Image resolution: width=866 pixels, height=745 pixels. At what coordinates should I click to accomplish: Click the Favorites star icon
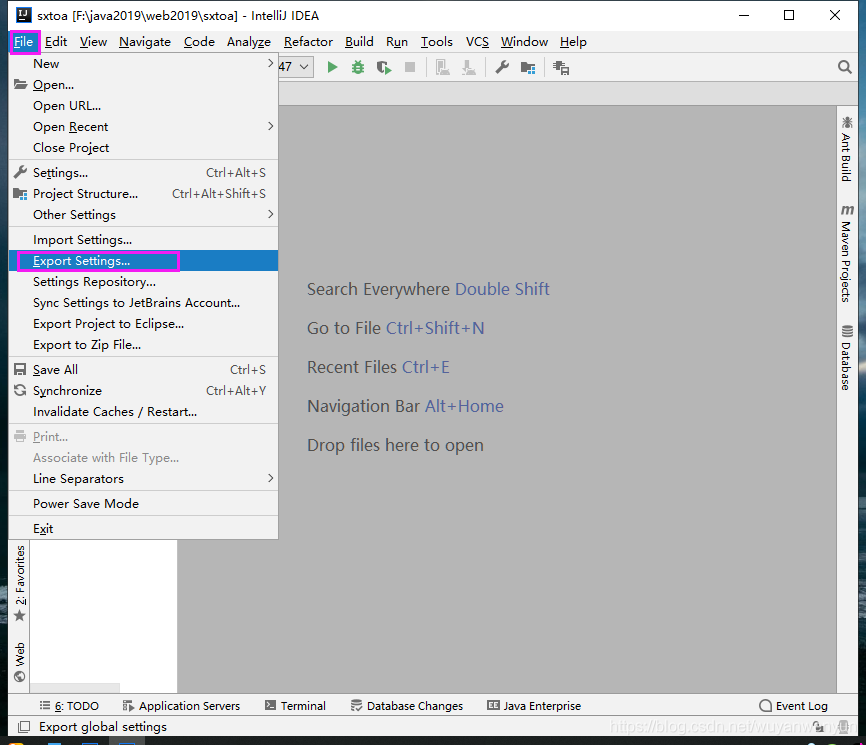[x=20, y=615]
